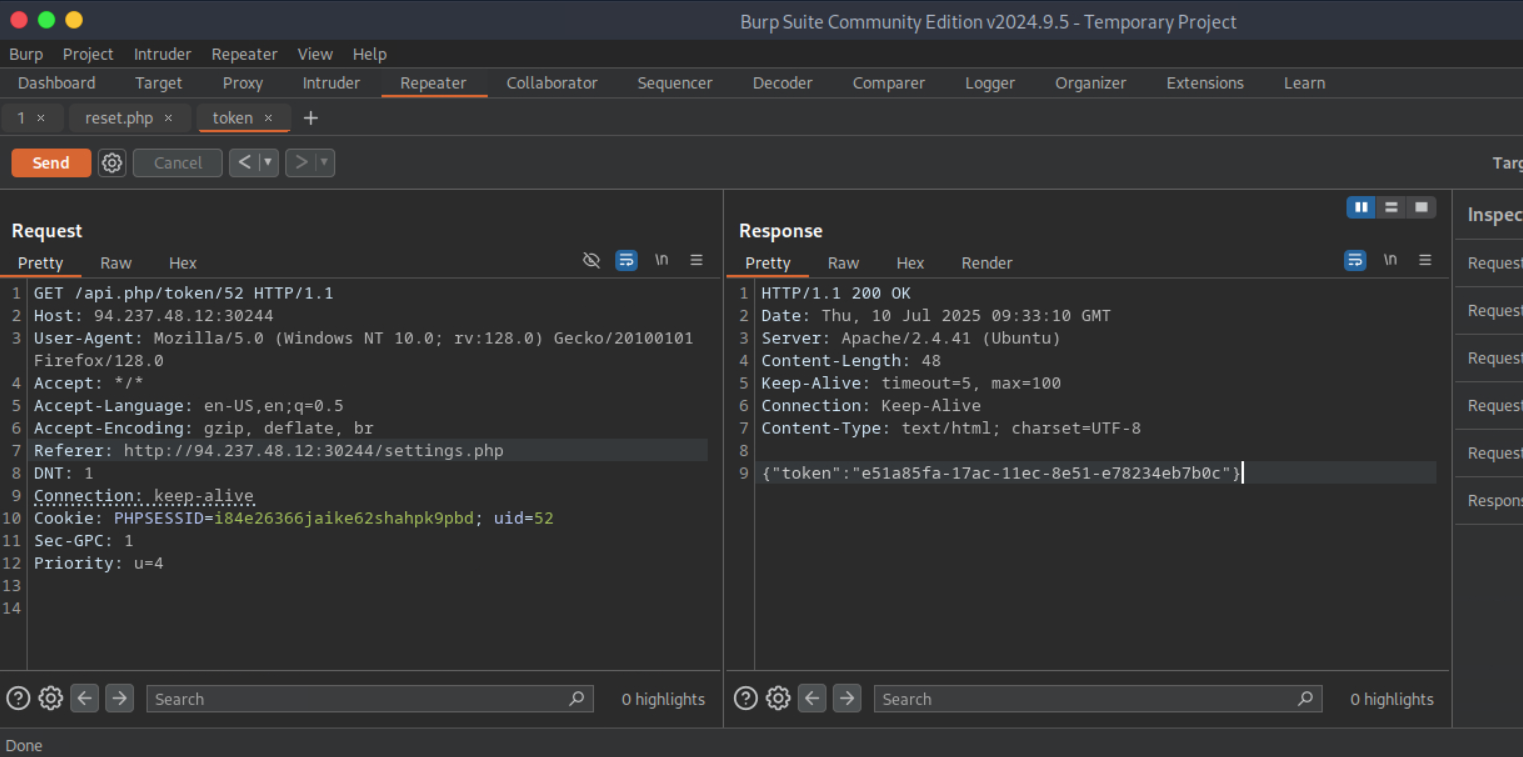Toggle hide non-printable eye icon in Request
The height and width of the screenshot is (757, 1523).
pos(591,260)
